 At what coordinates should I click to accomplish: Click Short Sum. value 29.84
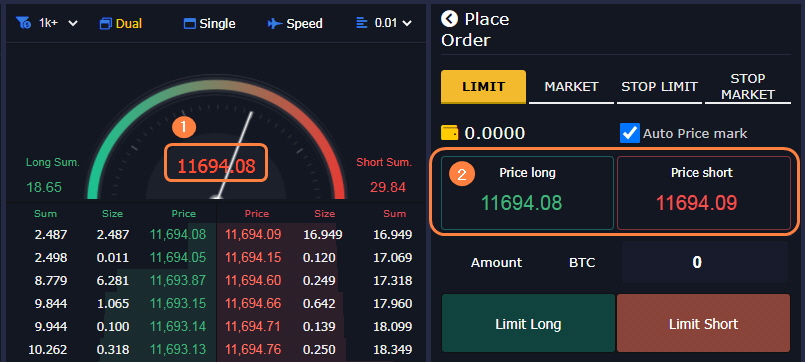(388, 187)
